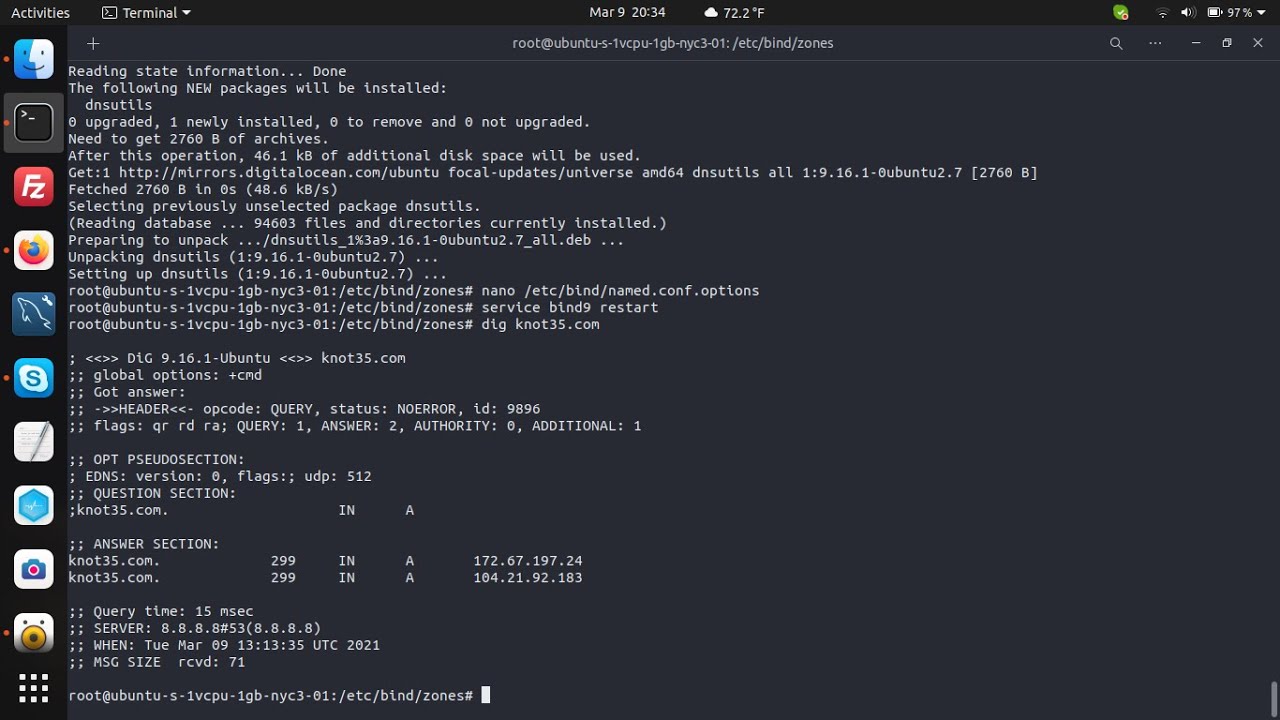Open the yellow speaker app in dock
Screen dimensions: 1280x720
[34, 633]
